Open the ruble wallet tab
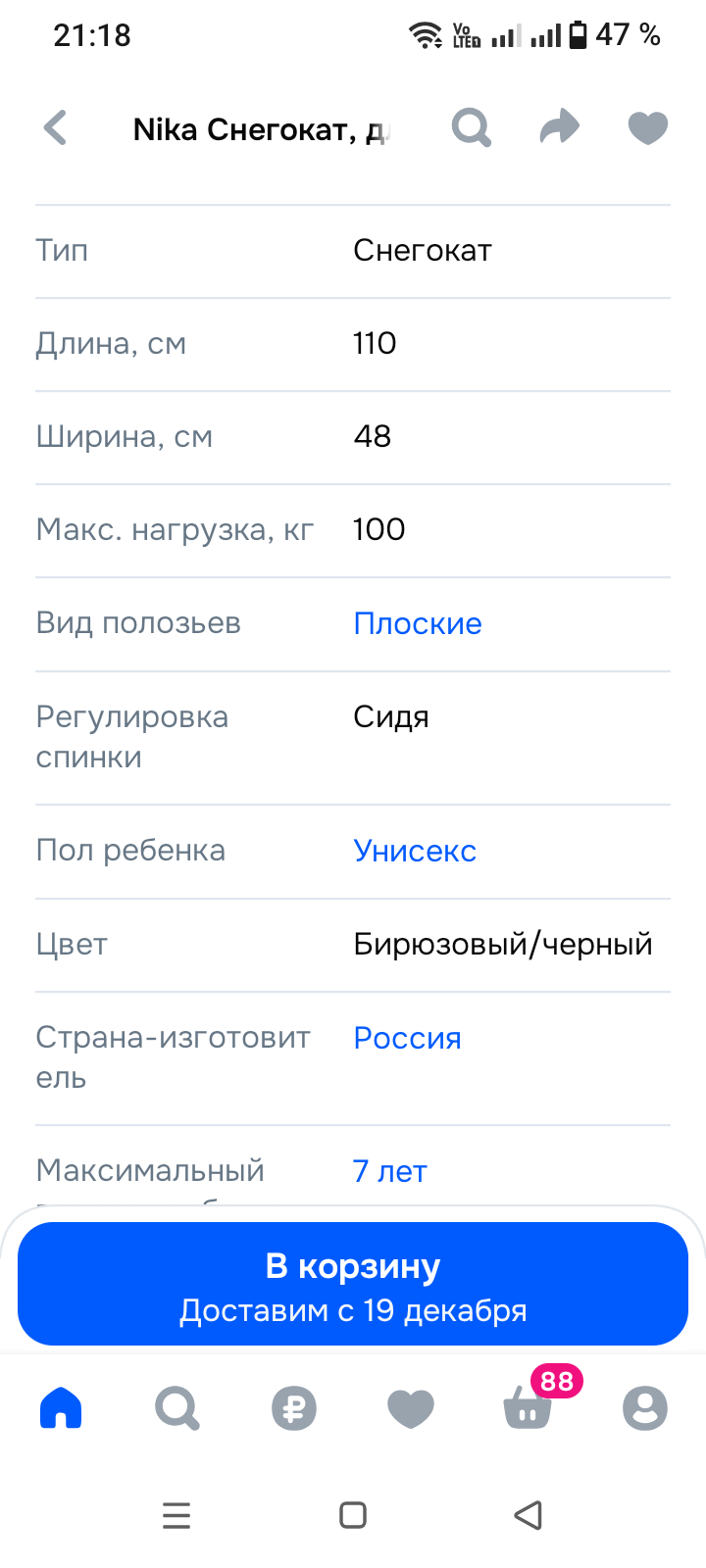 (294, 1408)
